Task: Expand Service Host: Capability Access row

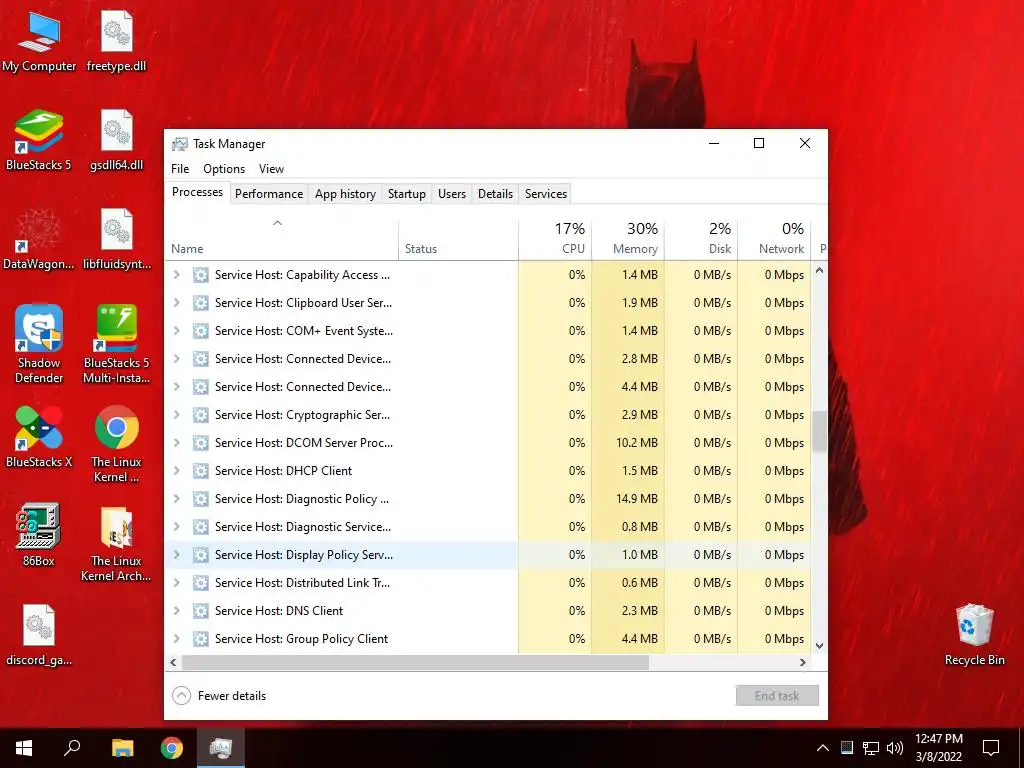Action: [176, 275]
